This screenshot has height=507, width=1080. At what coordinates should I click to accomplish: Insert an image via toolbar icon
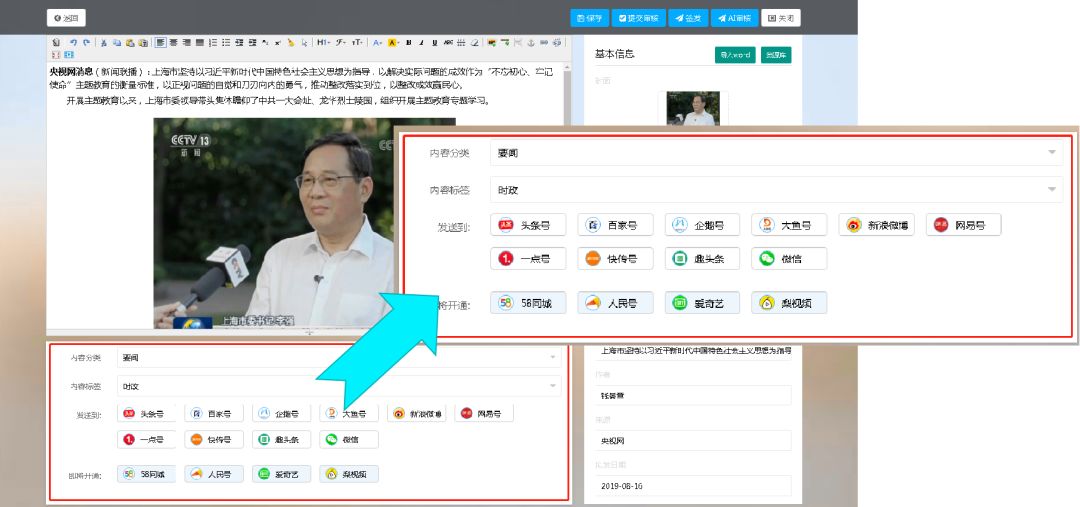tap(492, 43)
